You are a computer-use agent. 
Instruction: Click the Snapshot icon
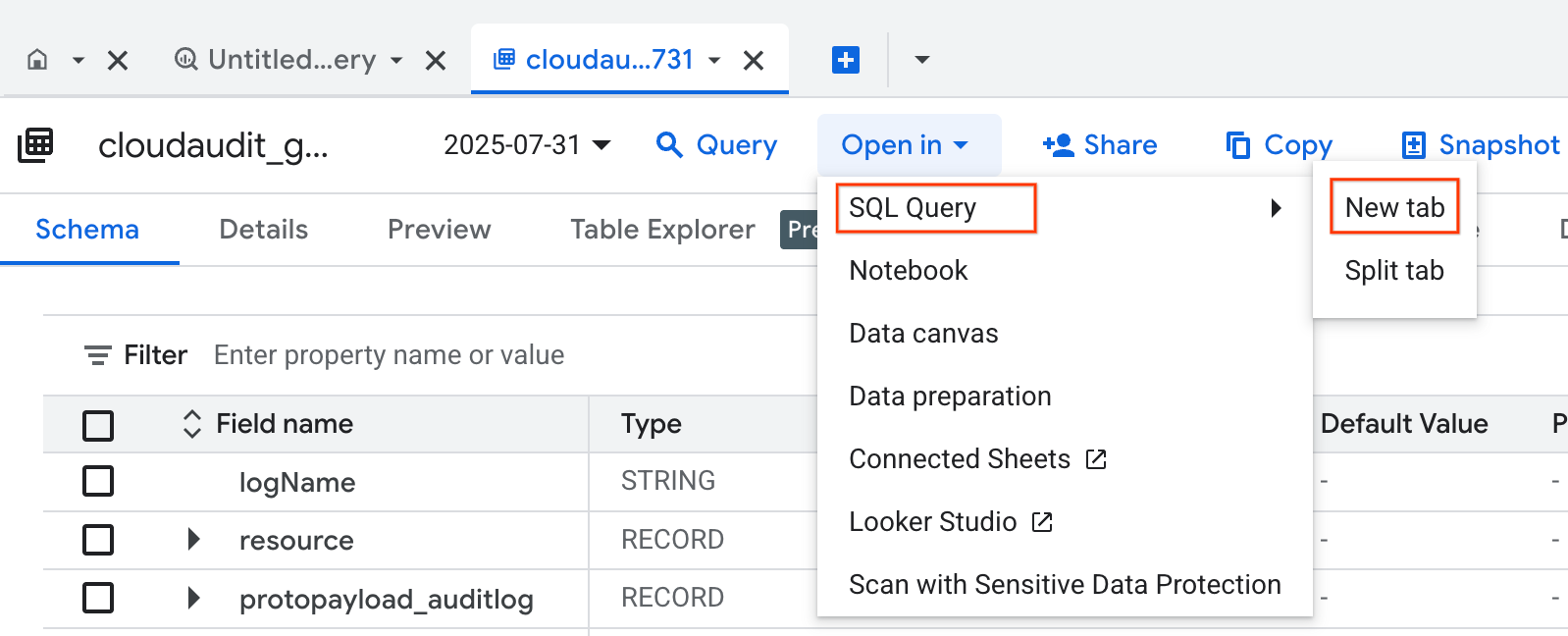[x=1413, y=145]
